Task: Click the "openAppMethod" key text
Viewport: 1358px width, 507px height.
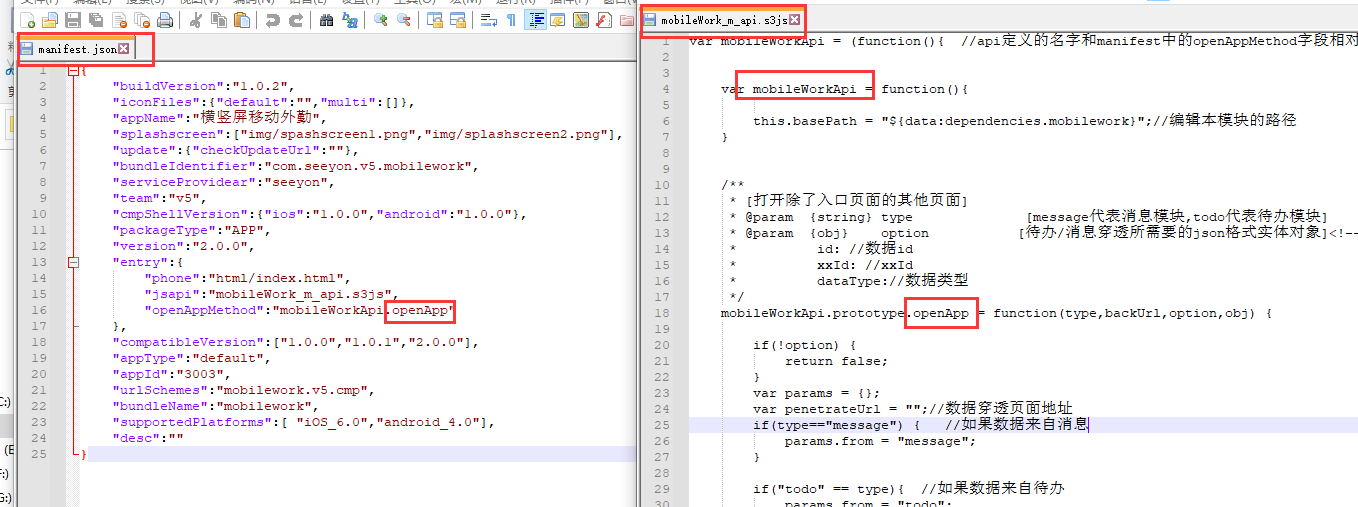Action: click(204, 311)
